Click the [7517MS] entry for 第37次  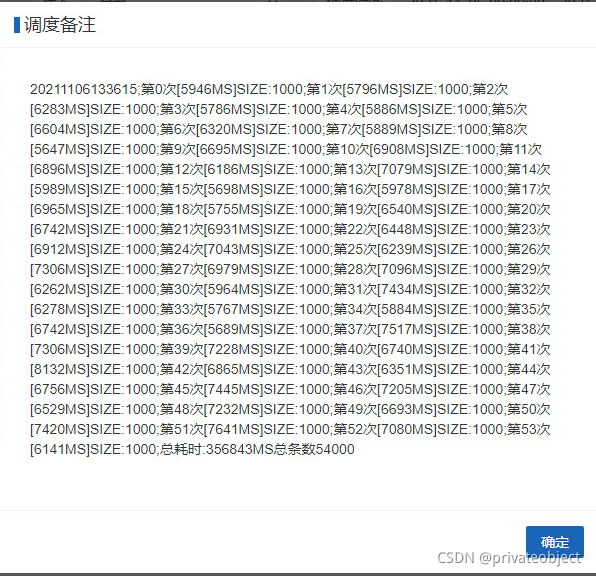coord(407,330)
